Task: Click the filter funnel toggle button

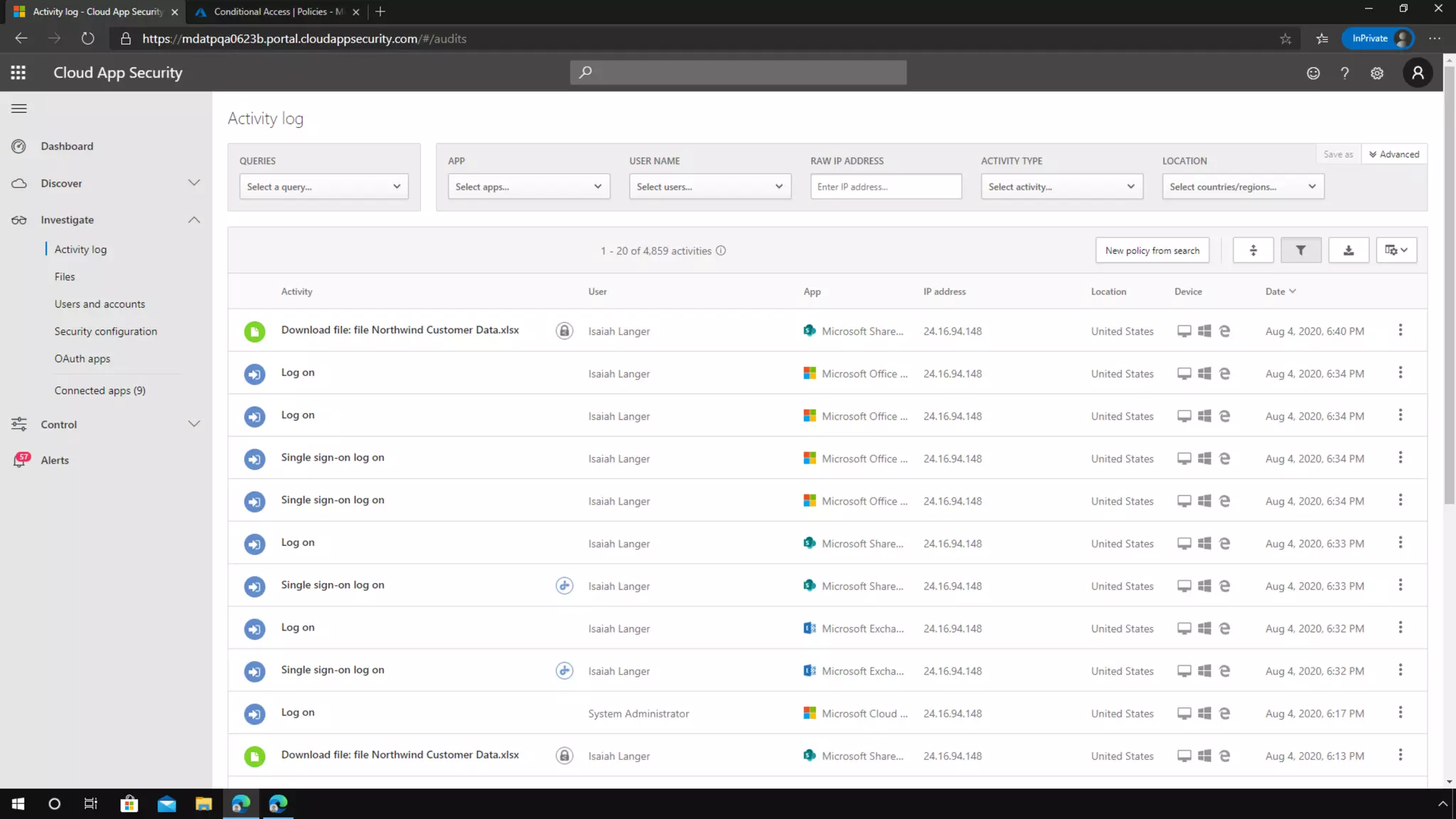Action: coord(1300,250)
